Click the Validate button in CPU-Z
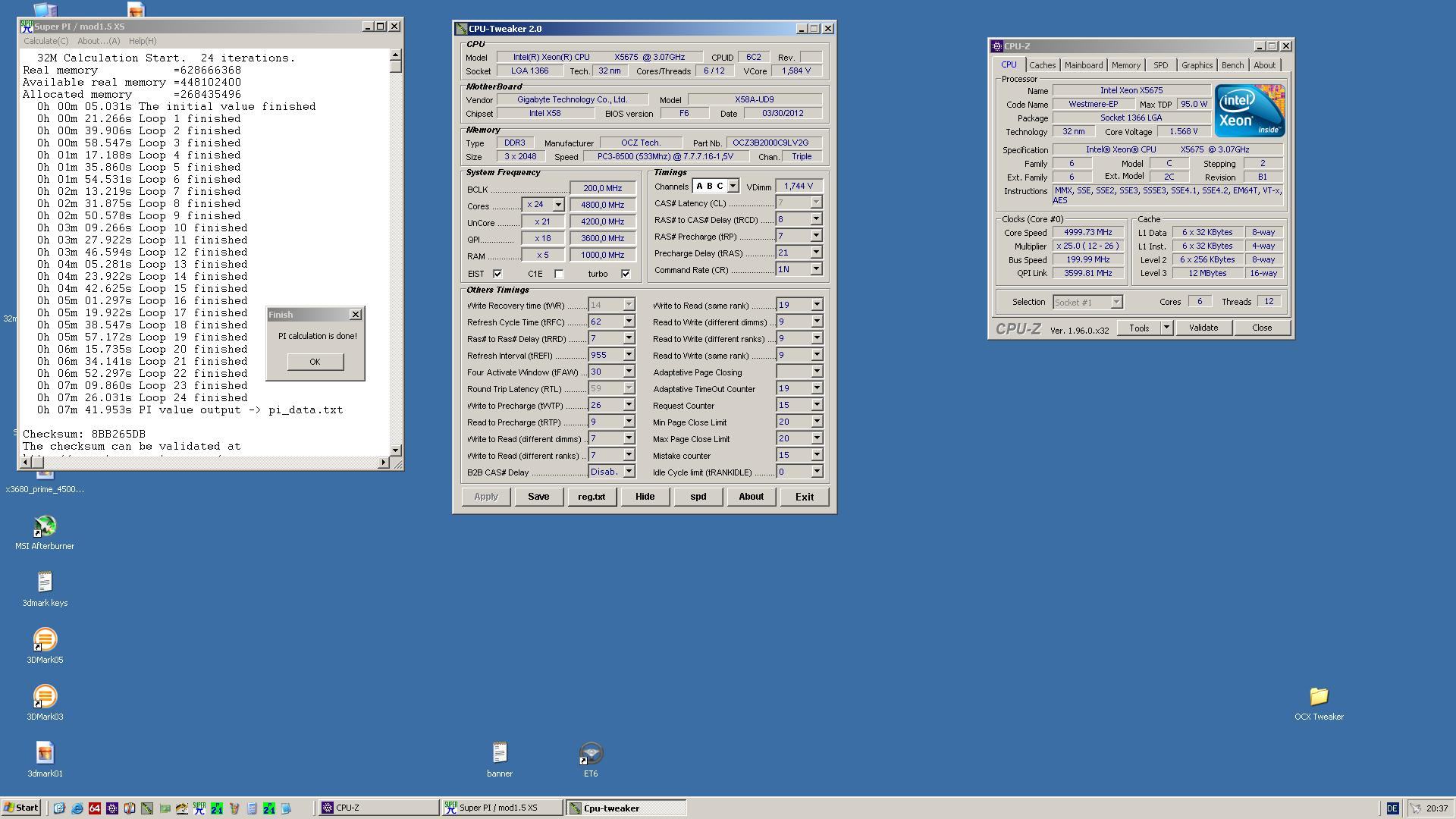Viewport: 1456px width, 819px height. pos(1203,328)
